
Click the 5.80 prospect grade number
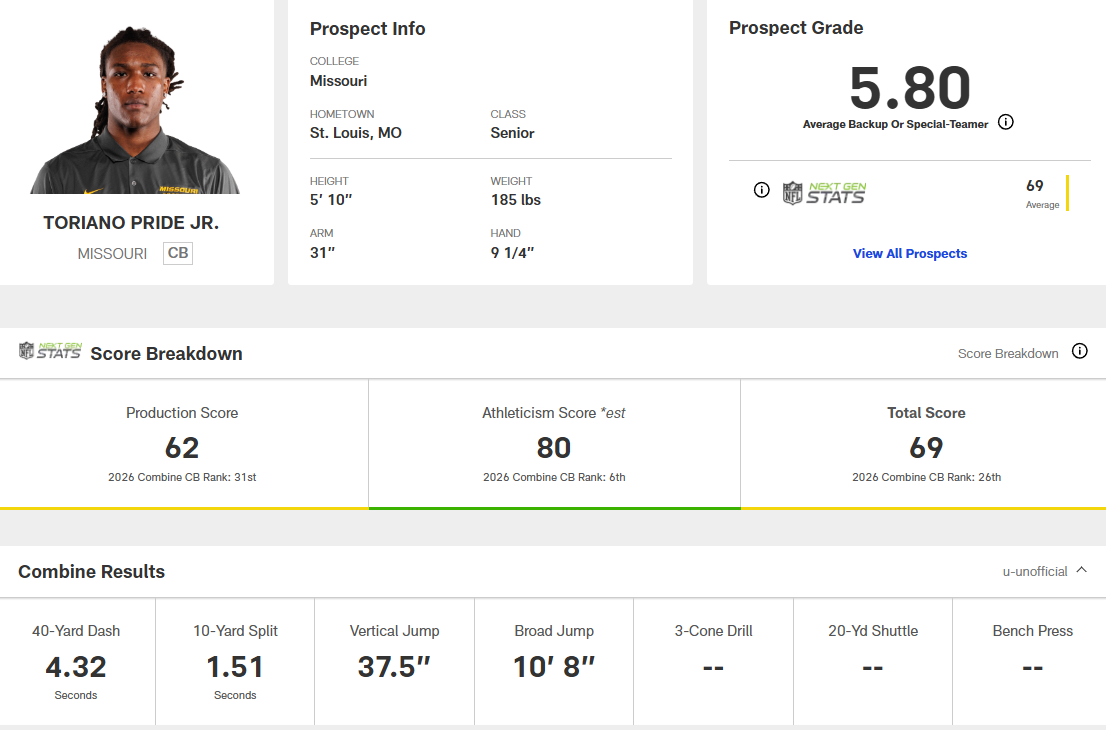click(910, 89)
